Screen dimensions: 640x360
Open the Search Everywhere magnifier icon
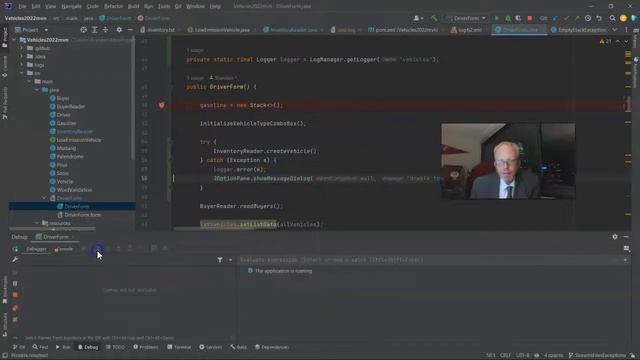pyautogui.click(x=613, y=18)
